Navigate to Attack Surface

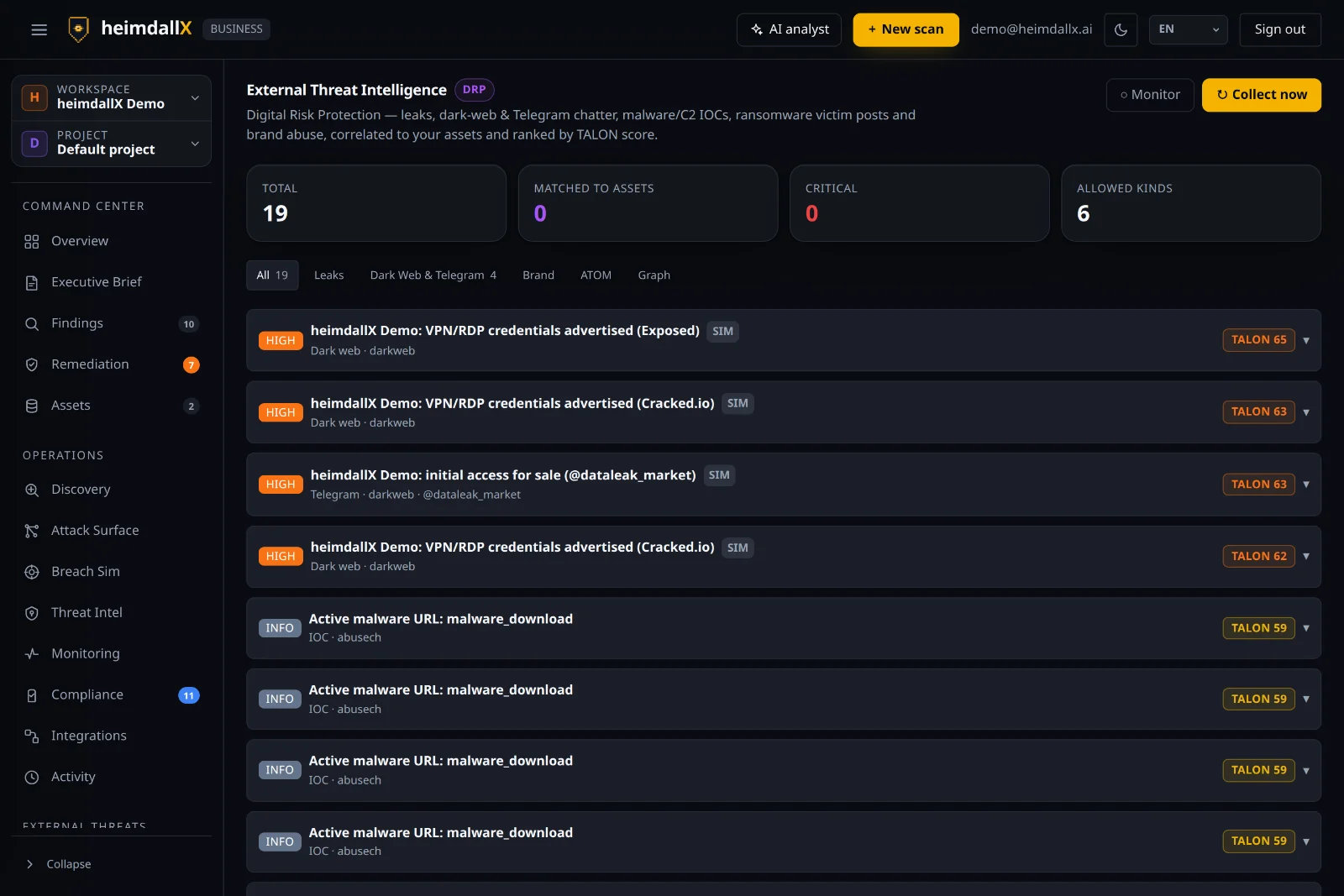[111, 532]
